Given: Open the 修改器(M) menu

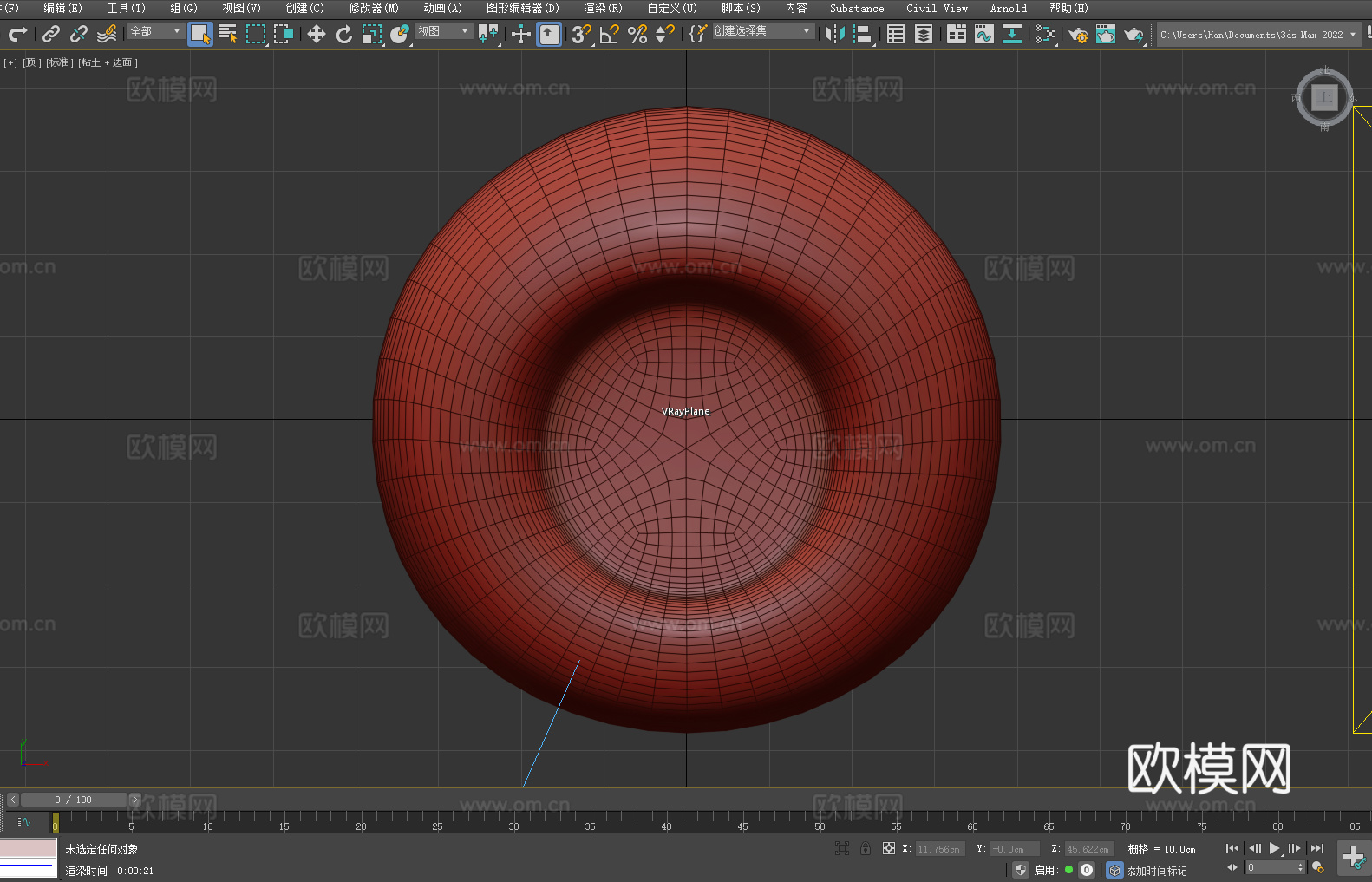Looking at the screenshot, I should [x=374, y=8].
